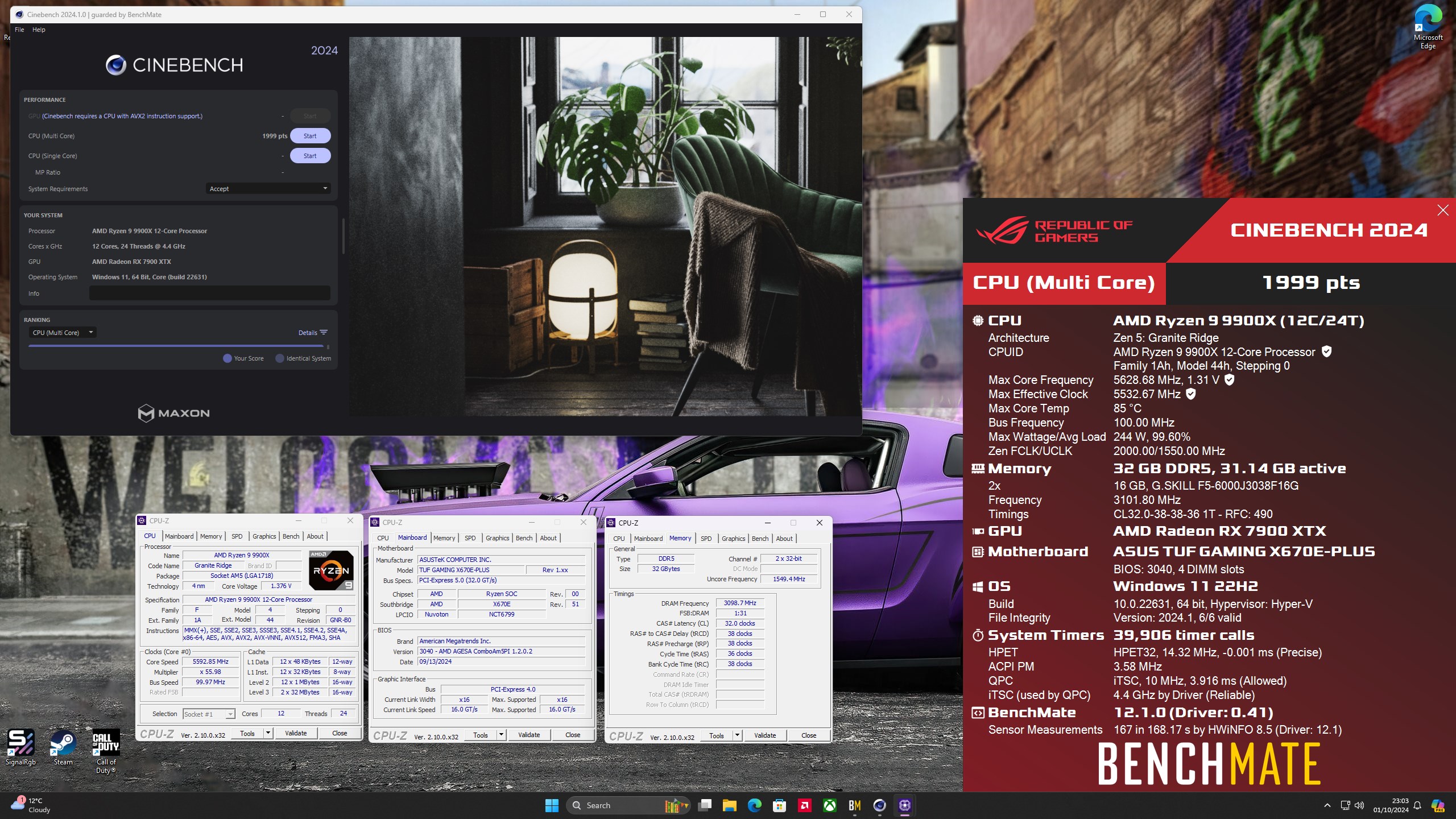The width and height of the screenshot is (1456, 819).
Task: Open AMD Software from the taskbar
Action: point(805,805)
